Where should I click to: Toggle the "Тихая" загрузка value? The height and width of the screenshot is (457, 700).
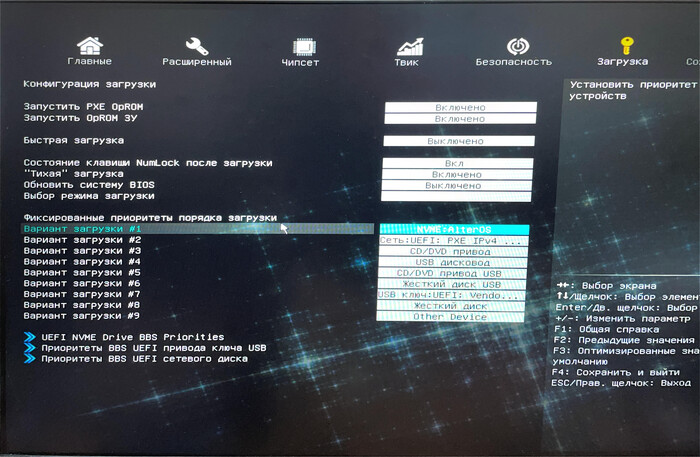tap(459, 174)
